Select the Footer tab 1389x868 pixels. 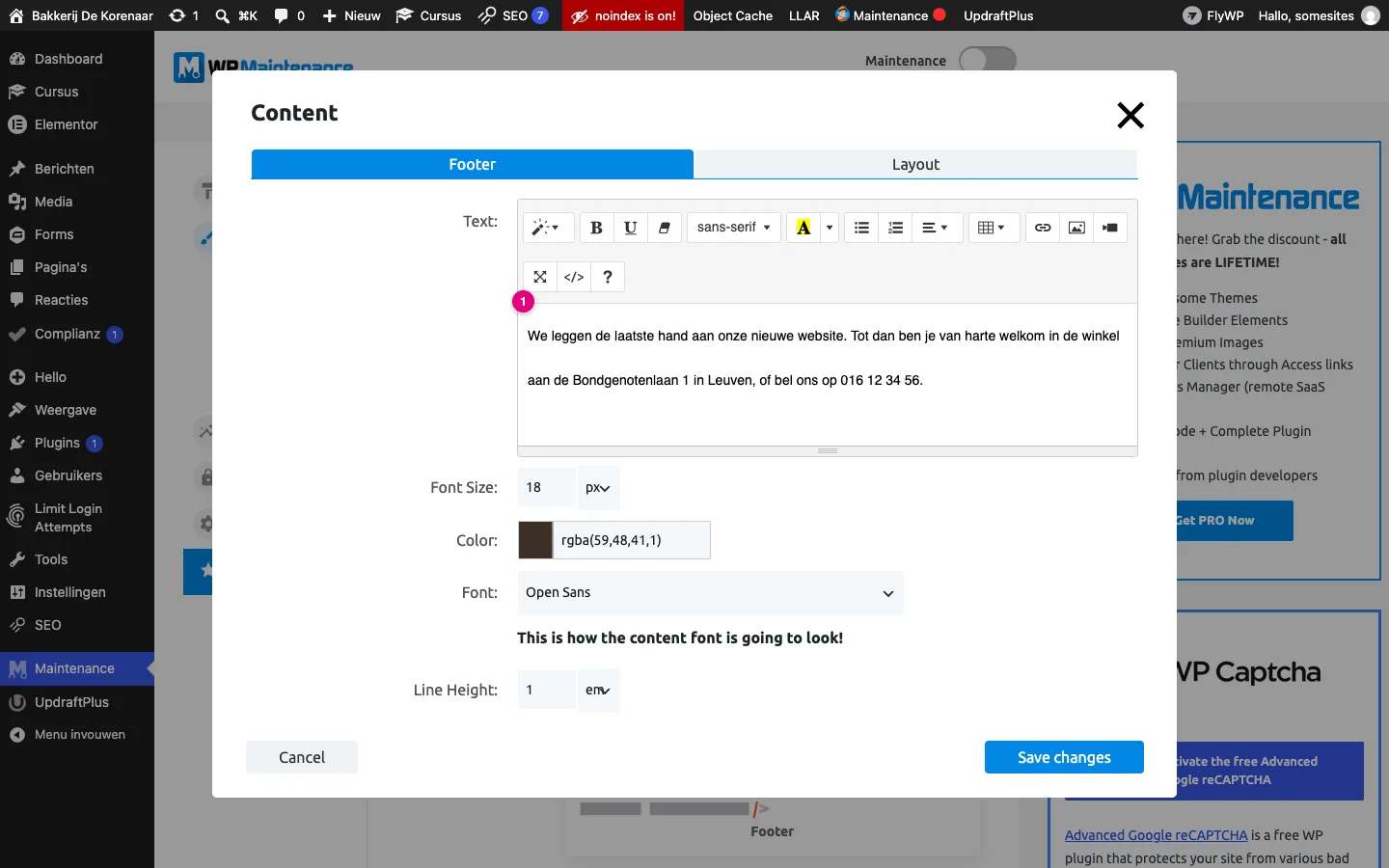(473, 164)
